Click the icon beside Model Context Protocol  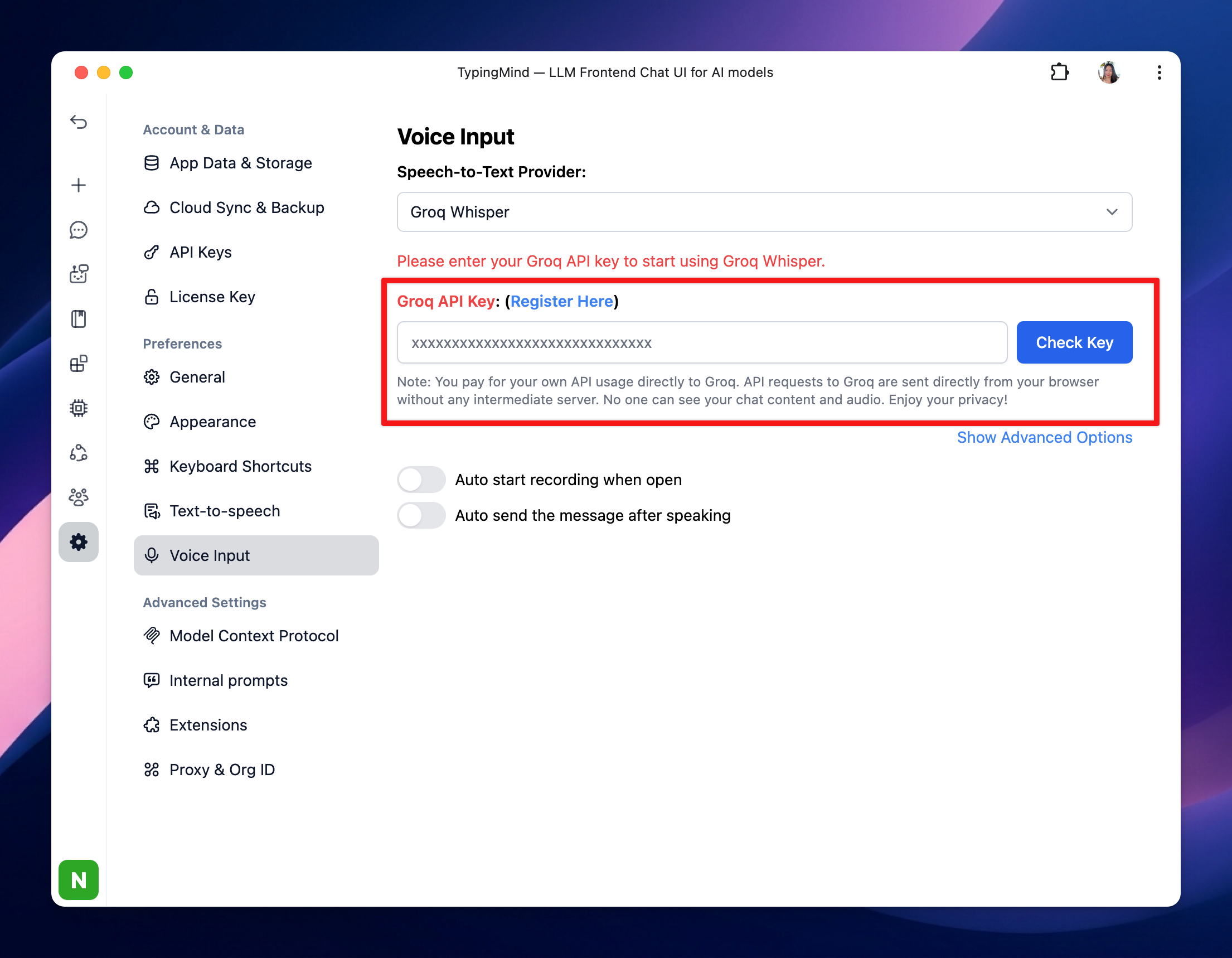[x=152, y=635]
